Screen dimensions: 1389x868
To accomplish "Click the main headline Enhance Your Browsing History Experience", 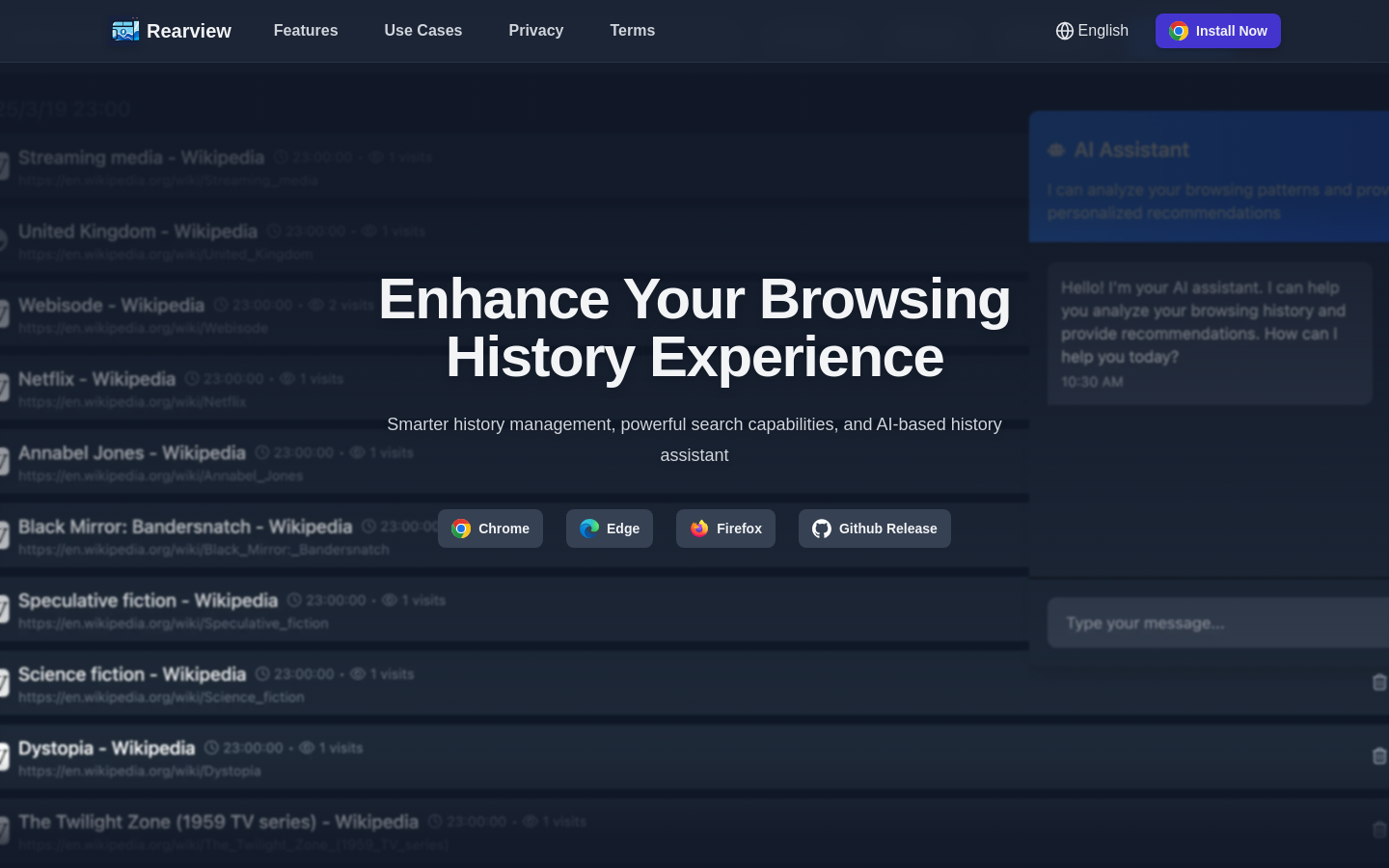I will 694,328.
